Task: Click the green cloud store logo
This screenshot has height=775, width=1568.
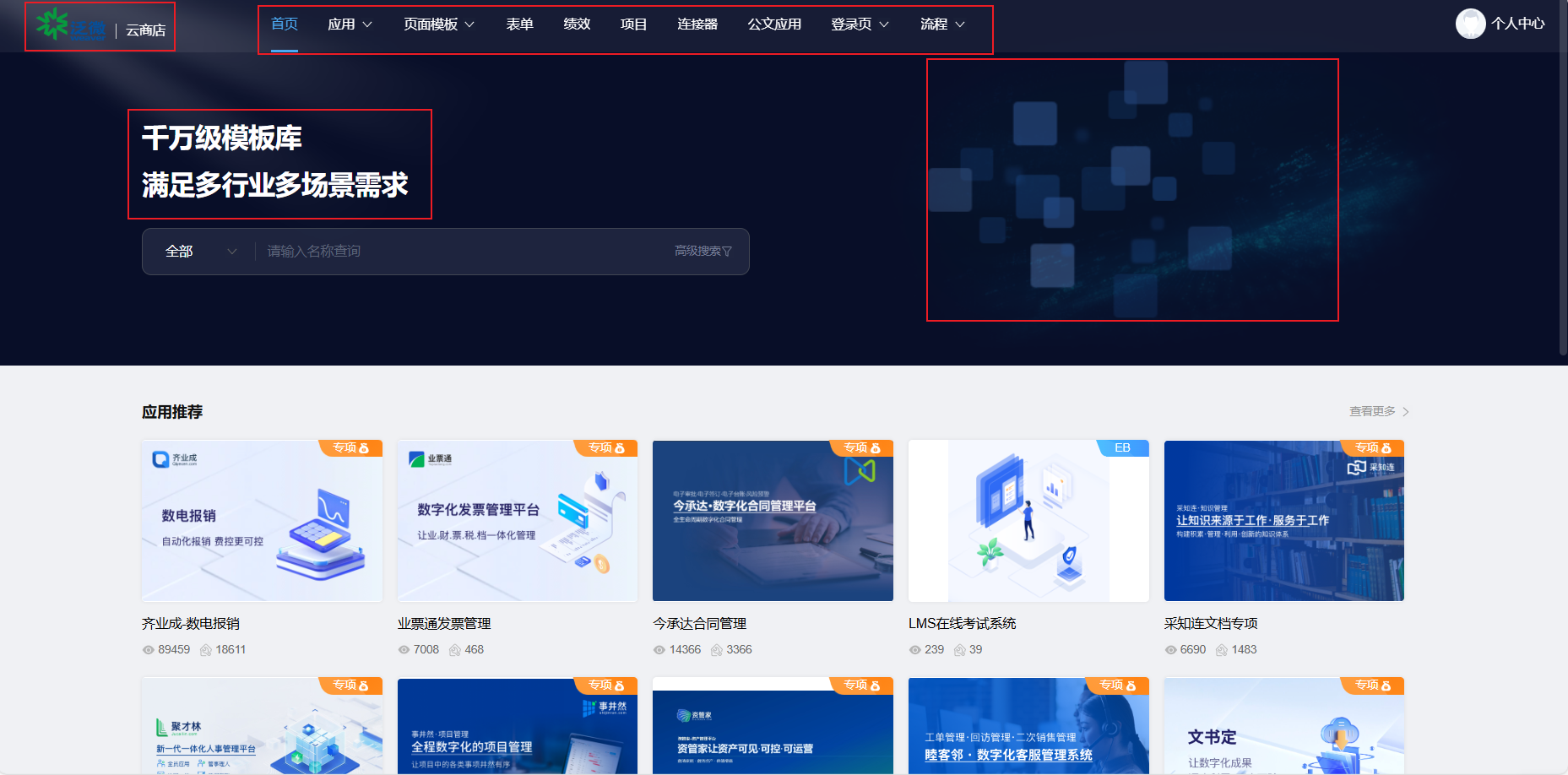Action: pos(70,25)
